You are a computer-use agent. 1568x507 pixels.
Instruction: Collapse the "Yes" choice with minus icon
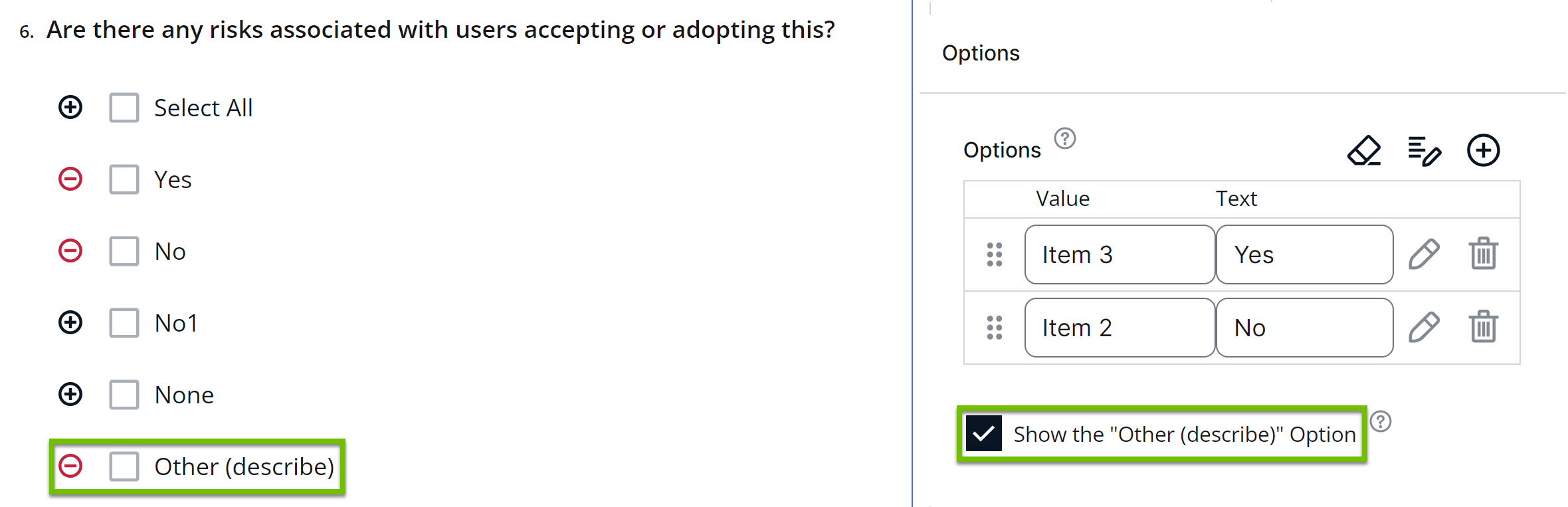(x=70, y=179)
